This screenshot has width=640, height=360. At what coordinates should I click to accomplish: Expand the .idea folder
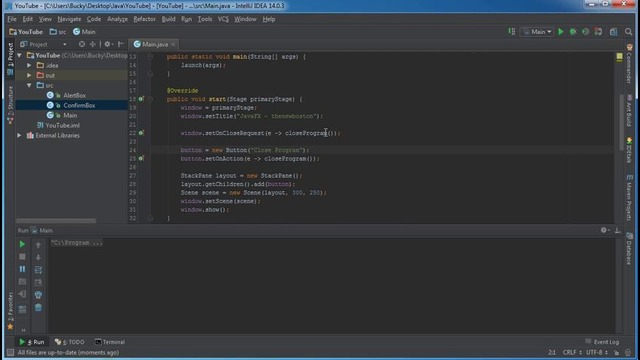tap(29, 65)
